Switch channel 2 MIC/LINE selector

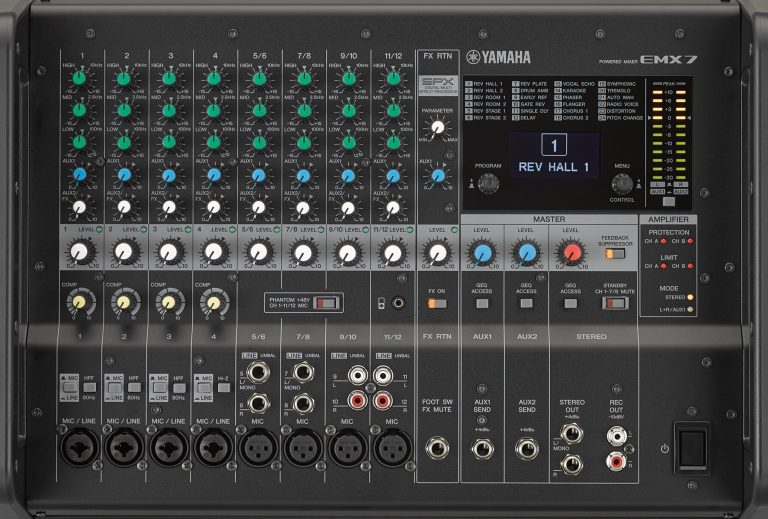pos(115,388)
